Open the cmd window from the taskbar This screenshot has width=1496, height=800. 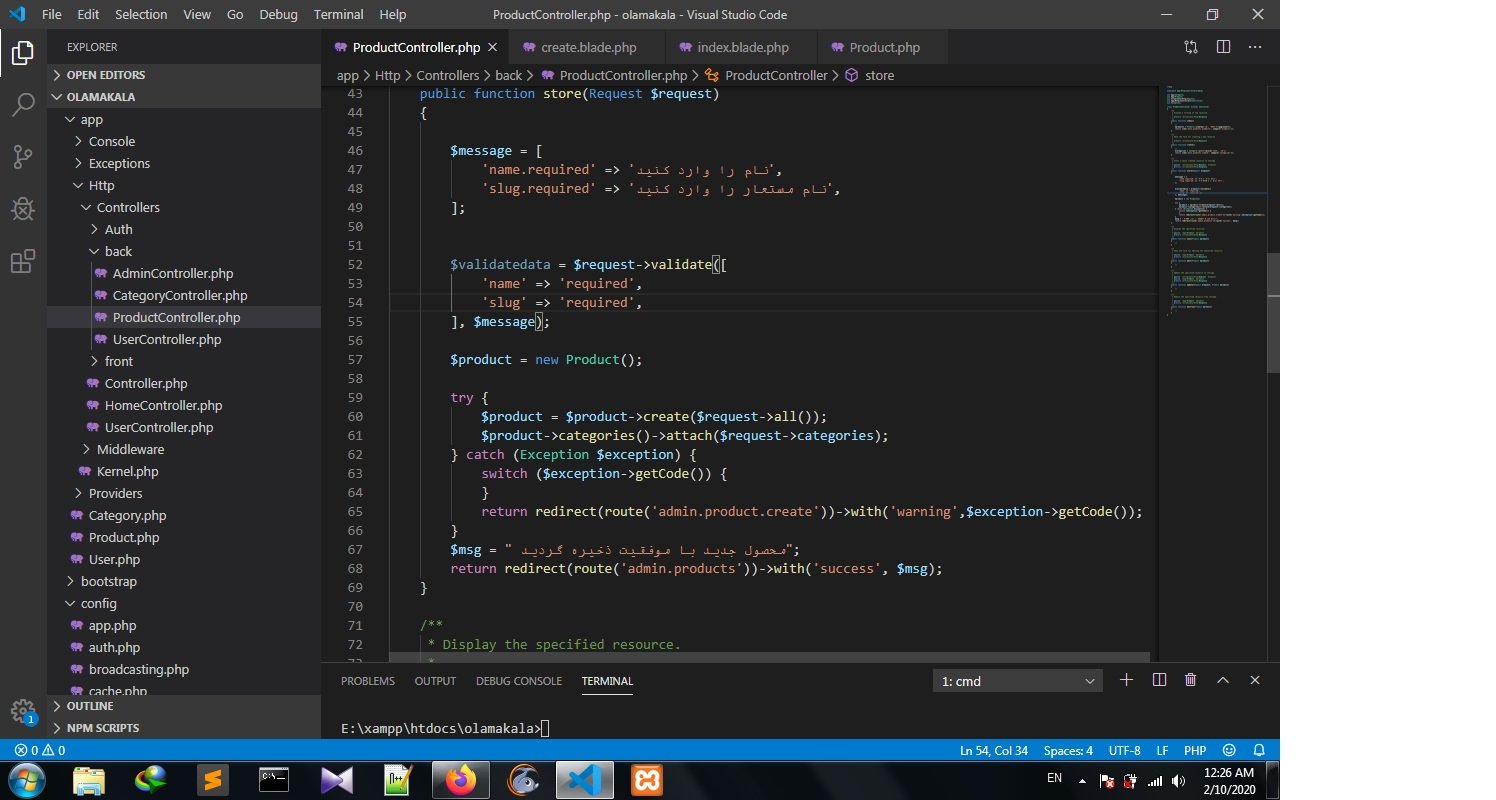[273, 779]
